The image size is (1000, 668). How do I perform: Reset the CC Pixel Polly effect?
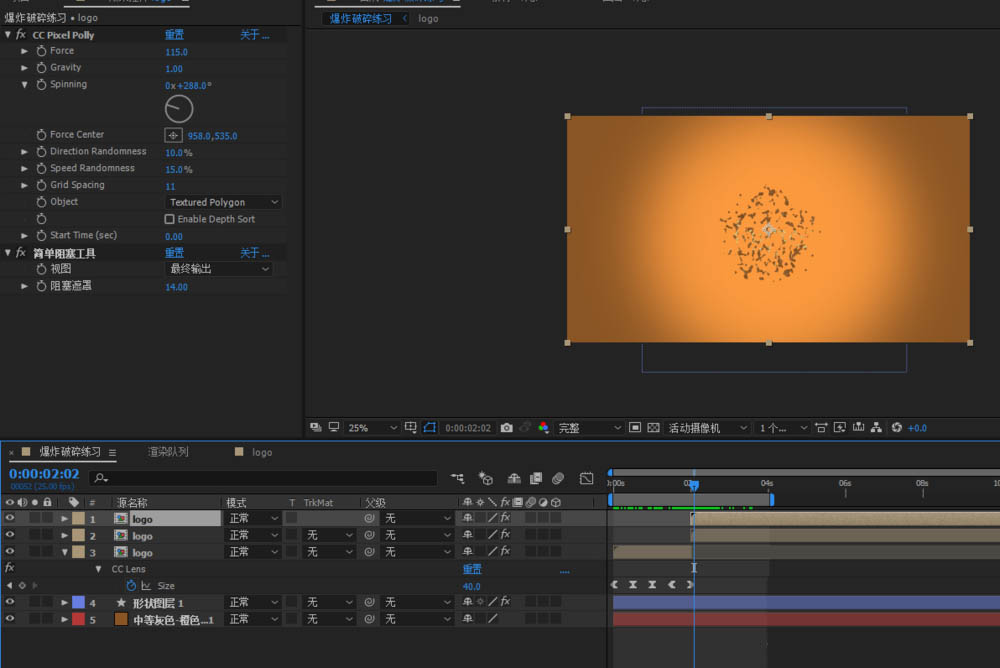[174, 35]
